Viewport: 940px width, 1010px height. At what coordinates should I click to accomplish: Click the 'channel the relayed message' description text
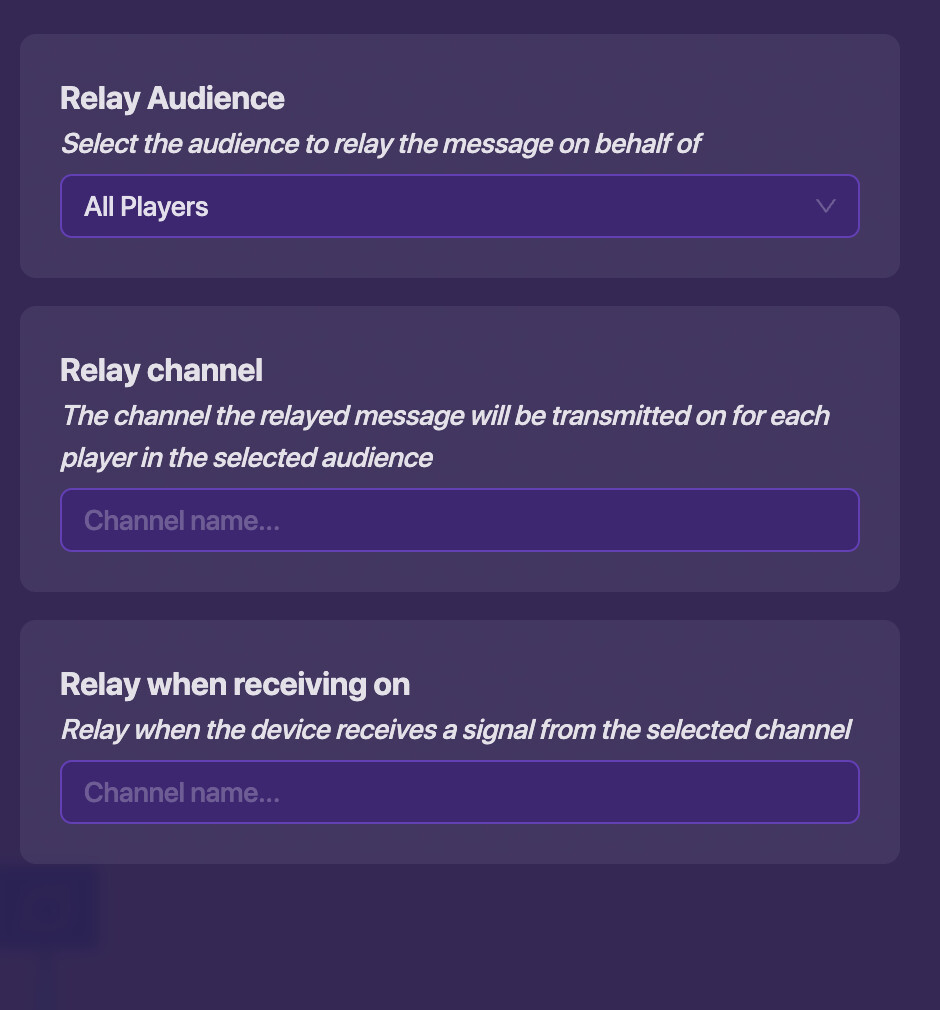pos(445,415)
